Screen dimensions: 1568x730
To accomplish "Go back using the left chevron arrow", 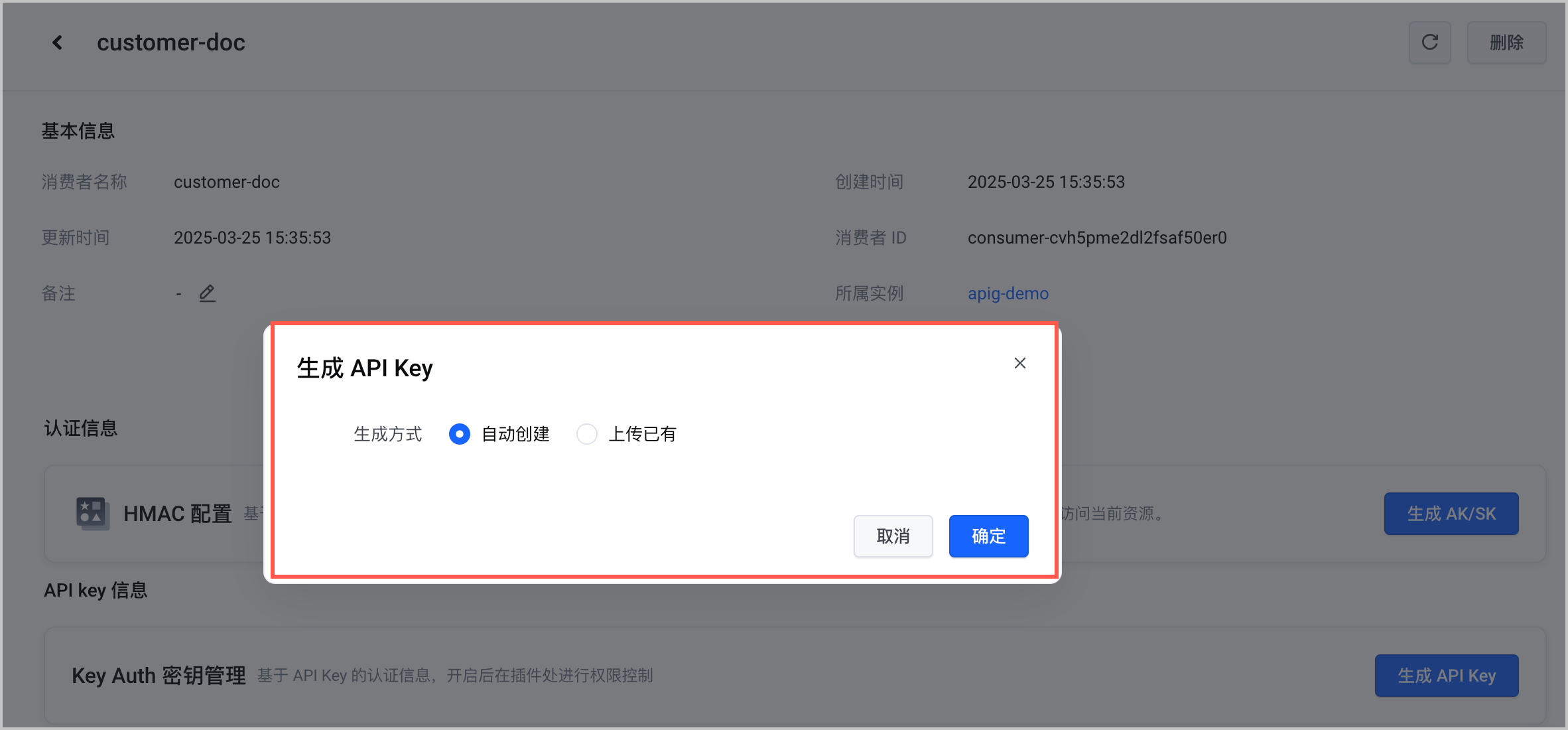I will click(58, 42).
